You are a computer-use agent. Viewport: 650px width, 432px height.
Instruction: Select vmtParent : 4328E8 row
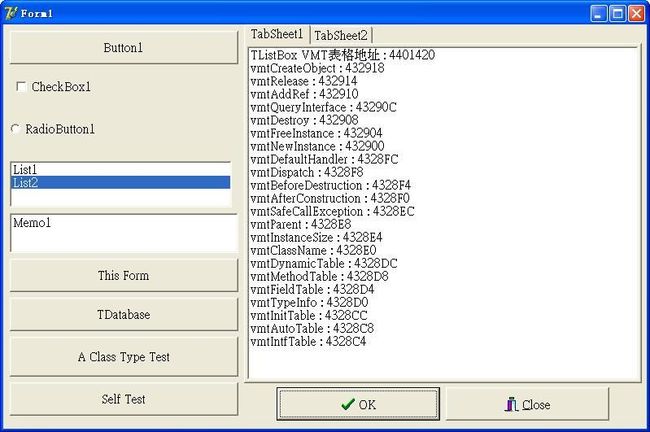point(443,224)
